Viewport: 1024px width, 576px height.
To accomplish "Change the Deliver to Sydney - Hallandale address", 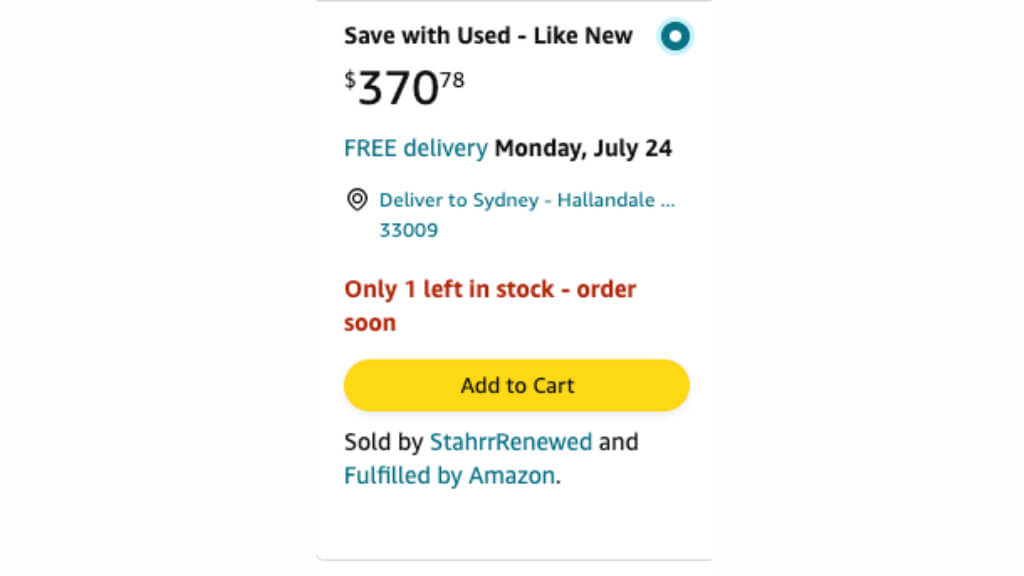I will click(527, 200).
